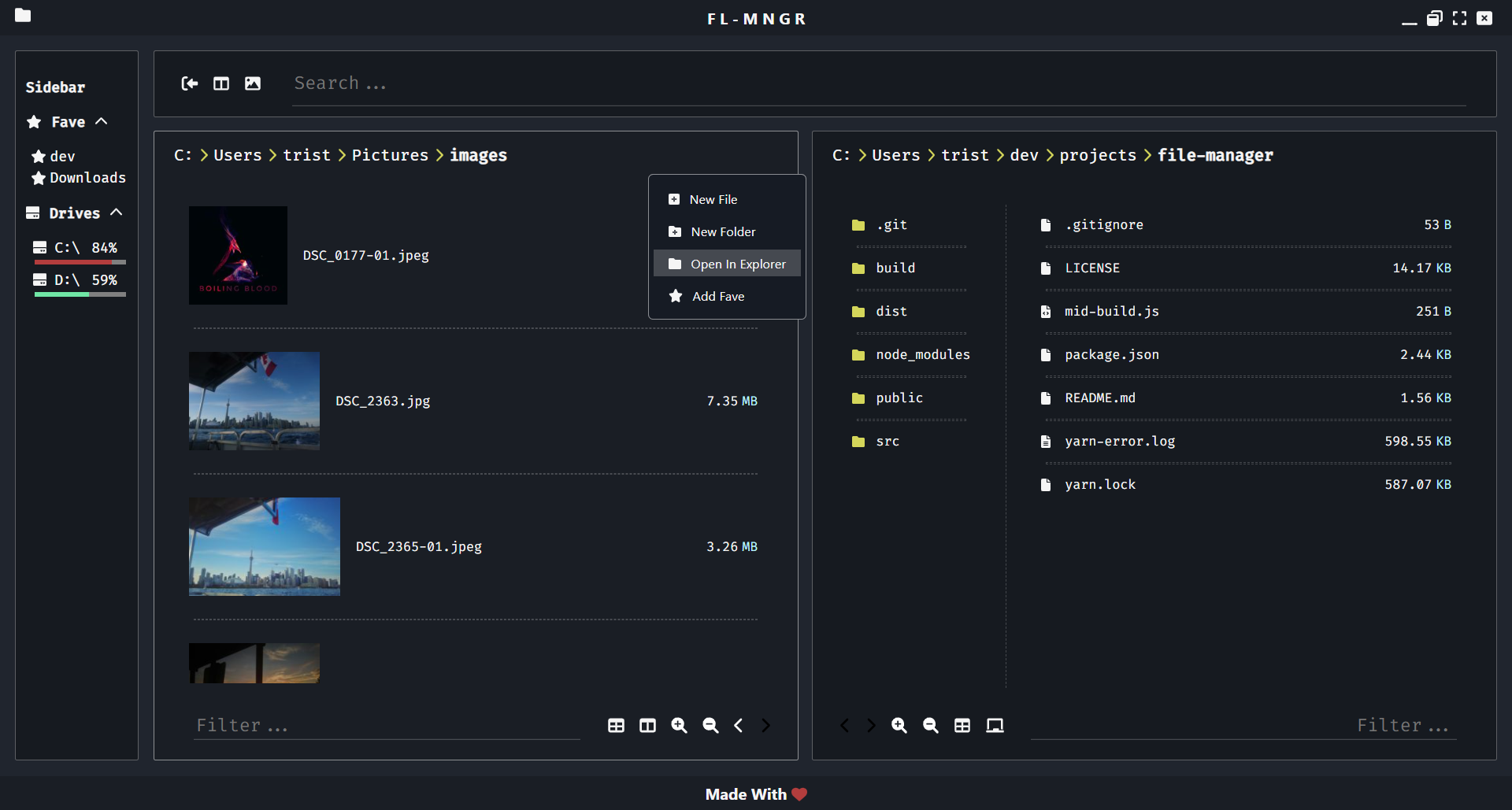Click the Search field in top bar
The width and height of the screenshot is (1512, 810).
point(880,83)
